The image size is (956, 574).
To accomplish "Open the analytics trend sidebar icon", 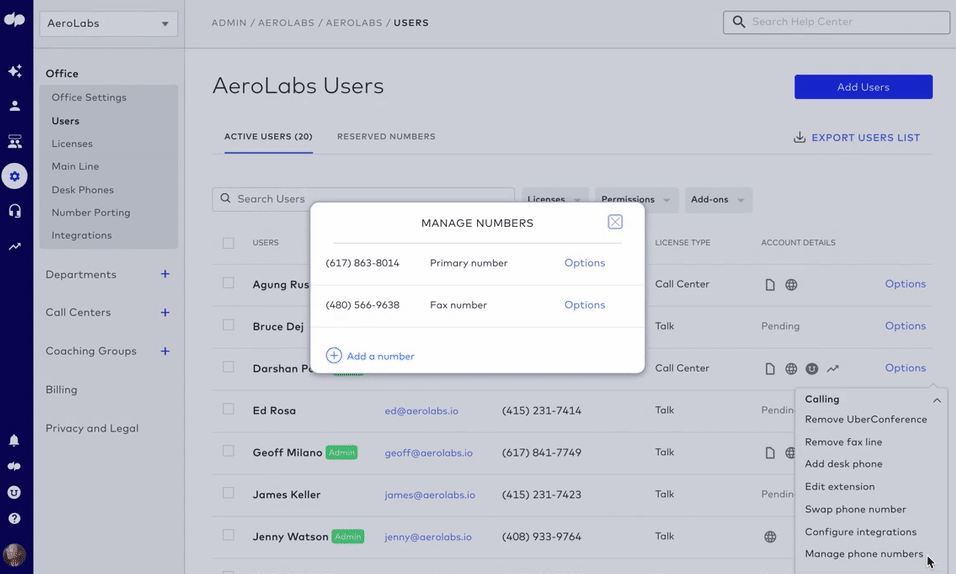I will 15,246.
